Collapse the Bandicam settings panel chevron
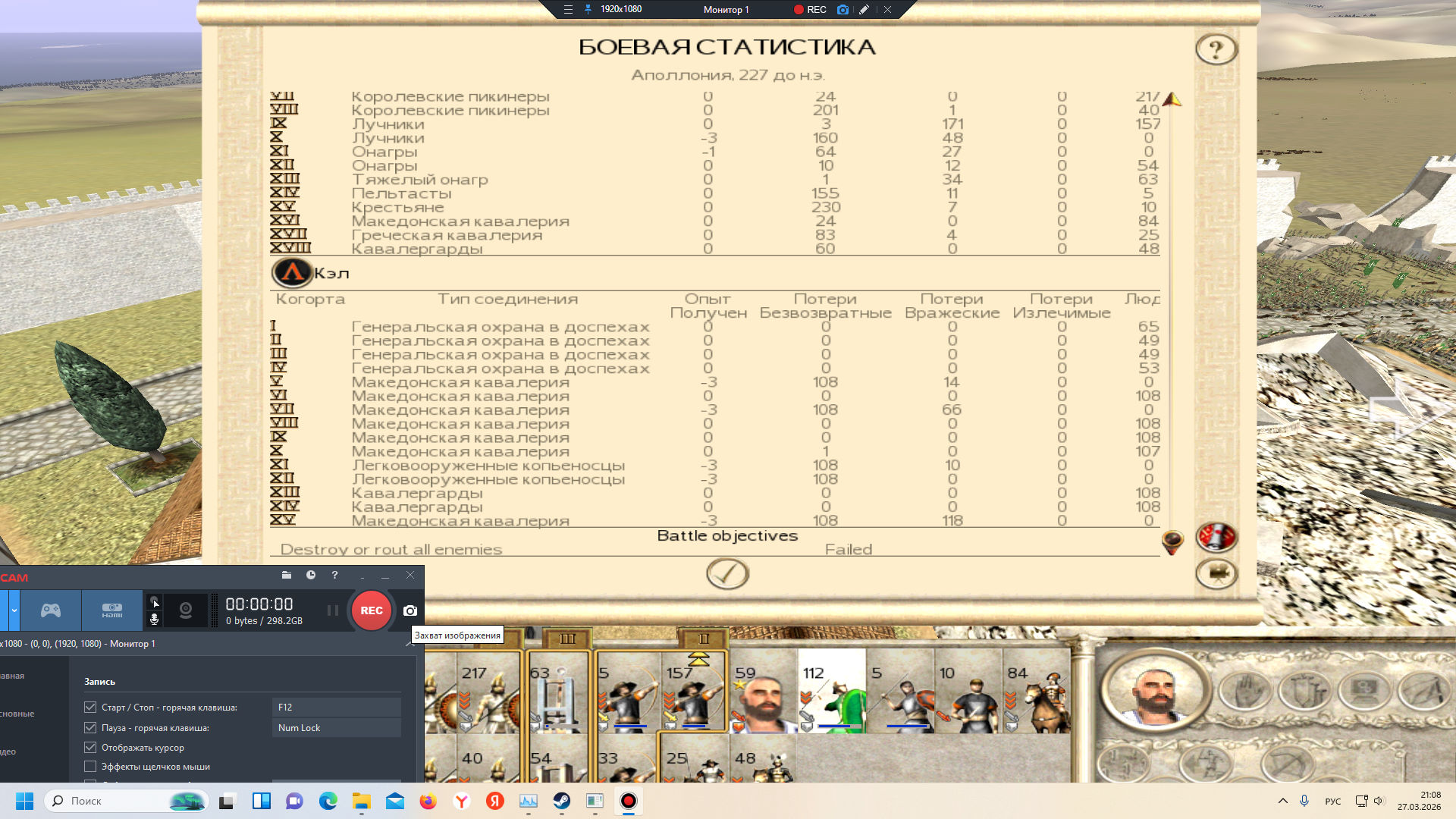Viewport: 1456px width, 819px height. (409, 644)
